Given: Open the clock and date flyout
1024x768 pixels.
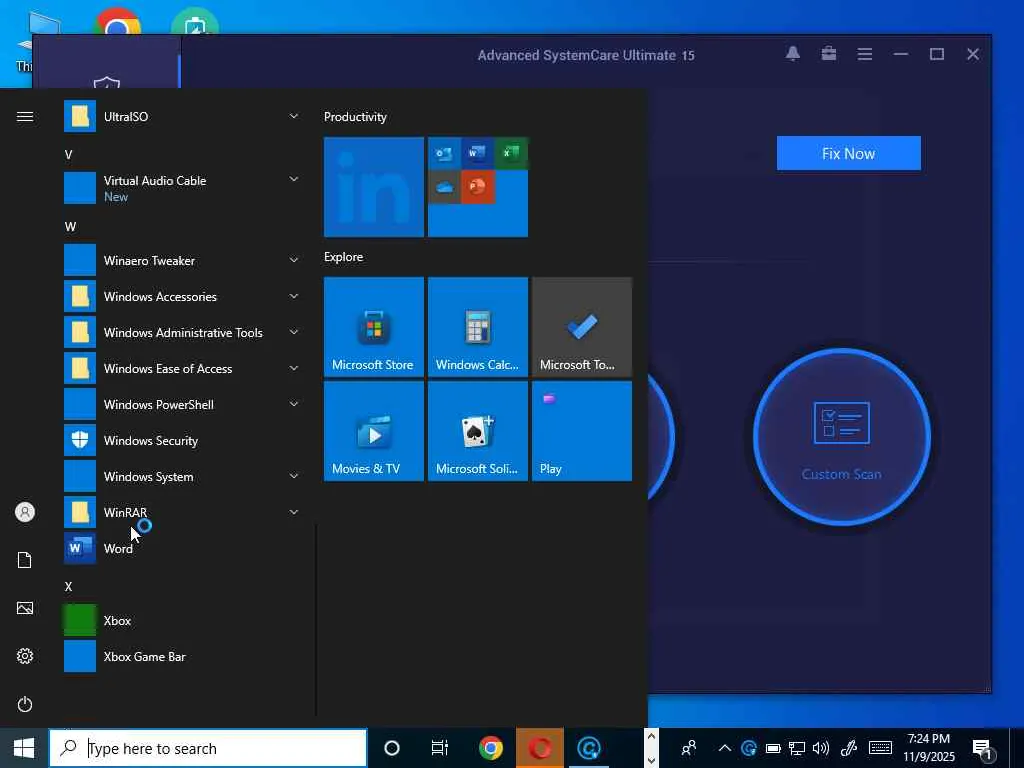Looking at the screenshot, I should click(929, 748).
